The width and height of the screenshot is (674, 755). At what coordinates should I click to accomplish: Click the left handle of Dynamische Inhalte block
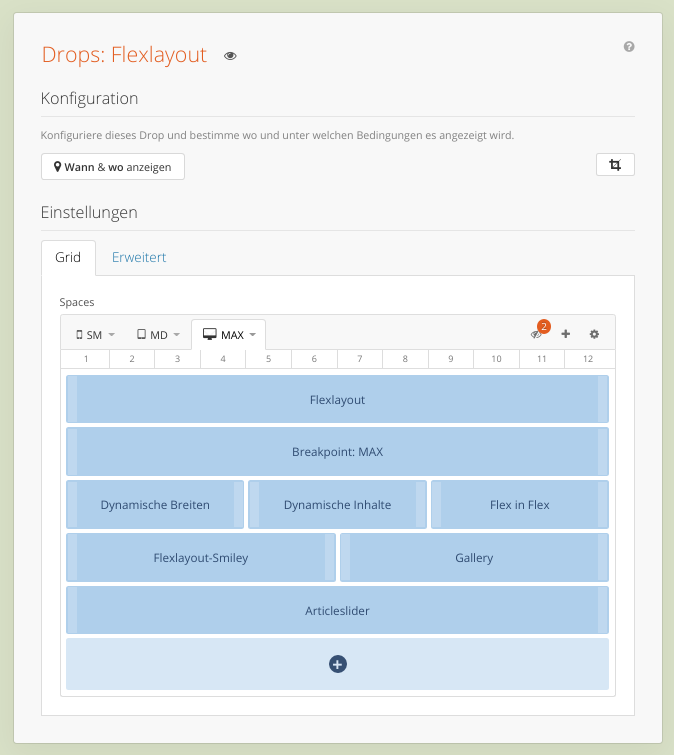[254, 505]
